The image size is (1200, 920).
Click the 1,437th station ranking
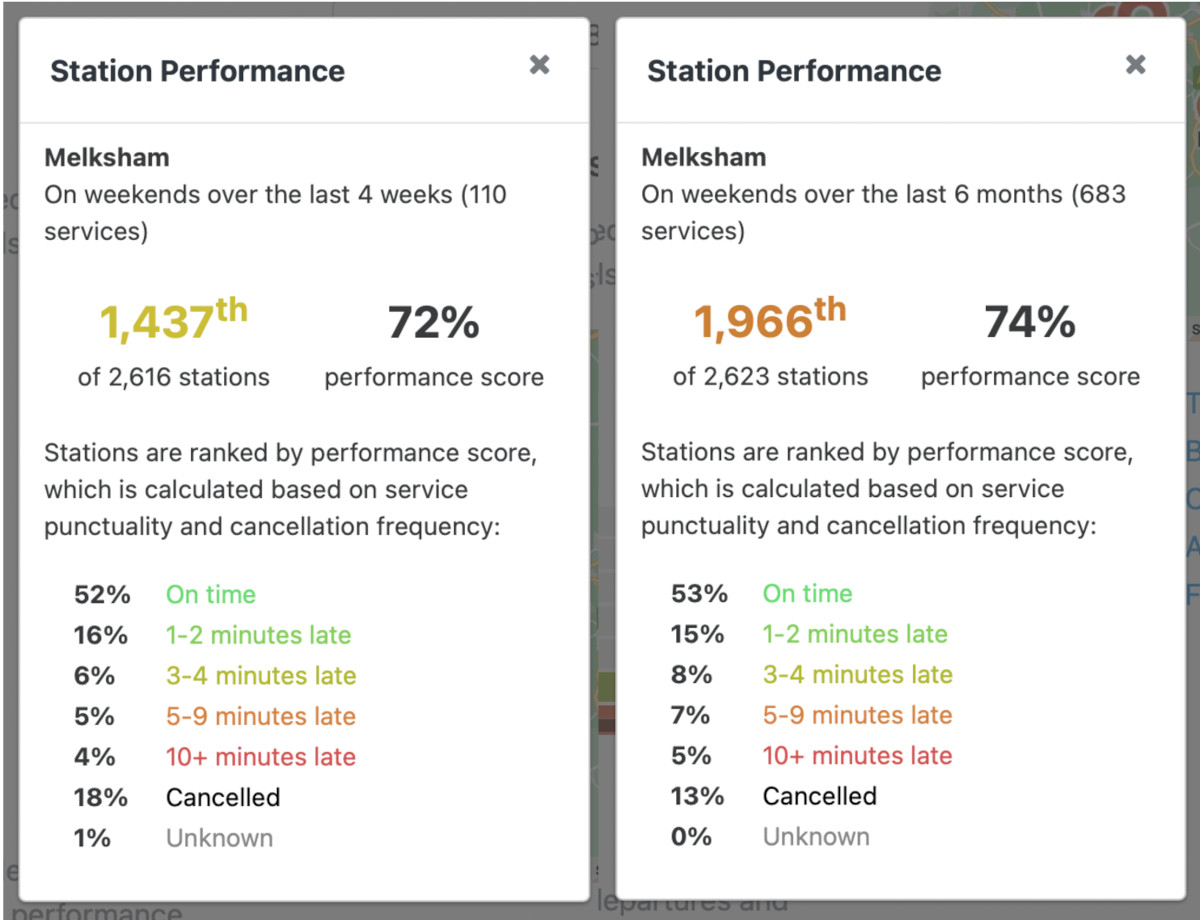(x=173, y=321)
